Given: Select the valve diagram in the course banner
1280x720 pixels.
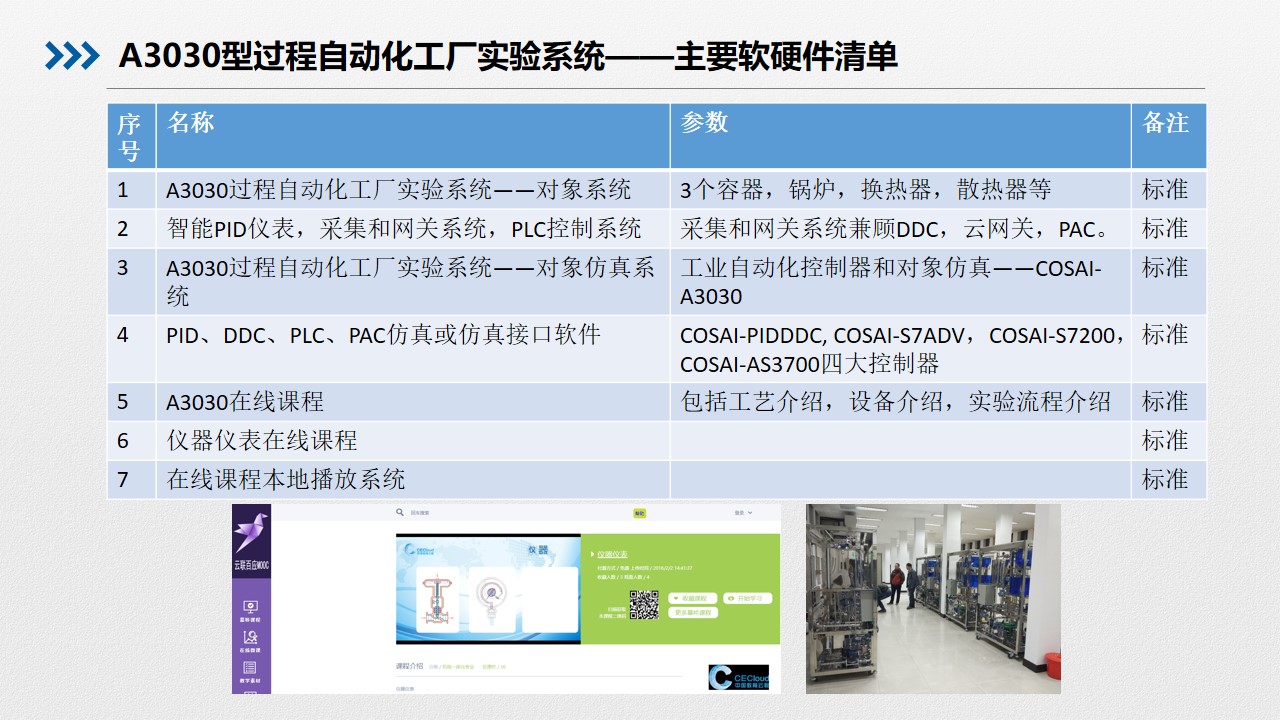Looking at the screenshot, I should pyautogui.click(x=438, y=600).
